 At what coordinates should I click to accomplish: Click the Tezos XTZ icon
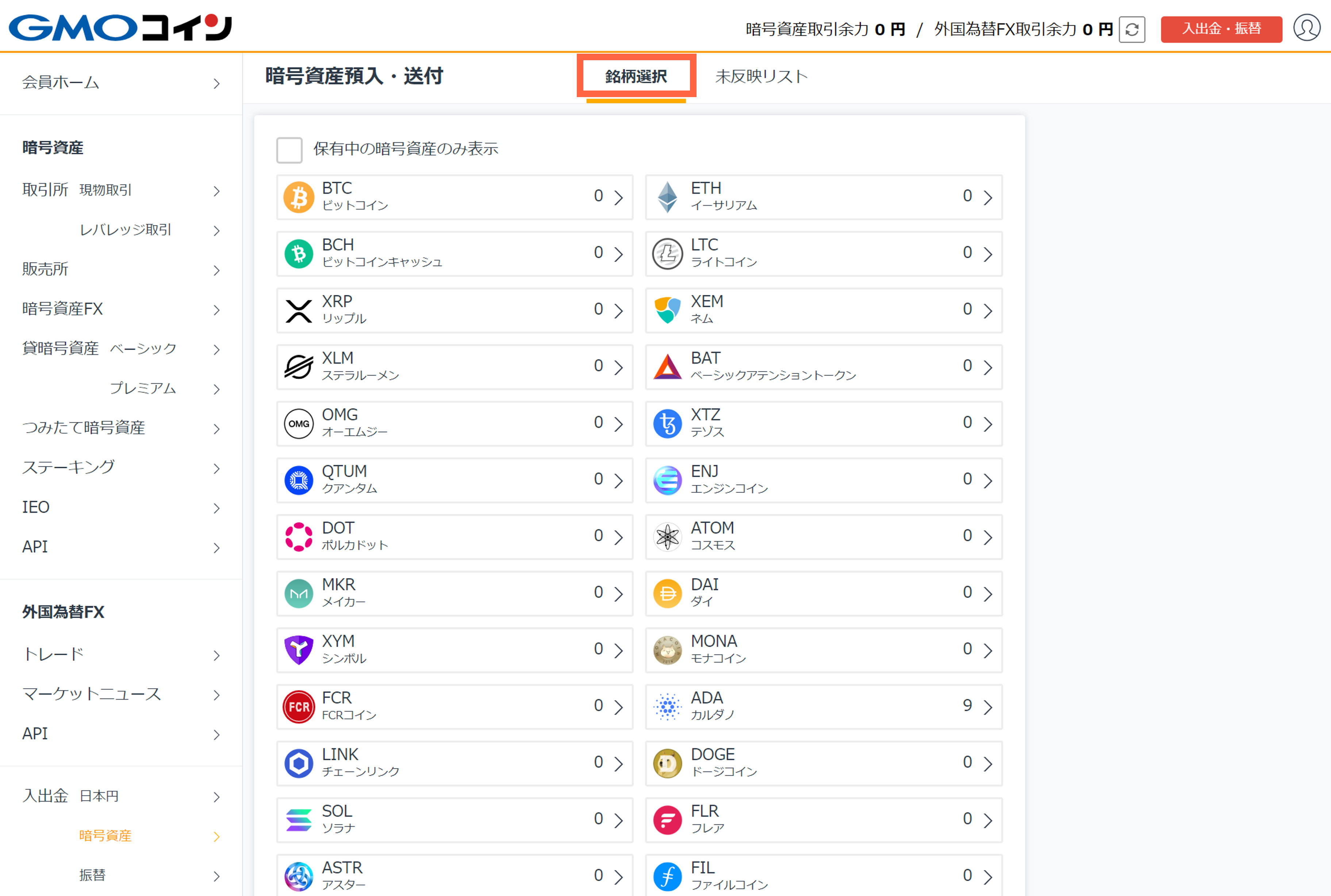667,423
